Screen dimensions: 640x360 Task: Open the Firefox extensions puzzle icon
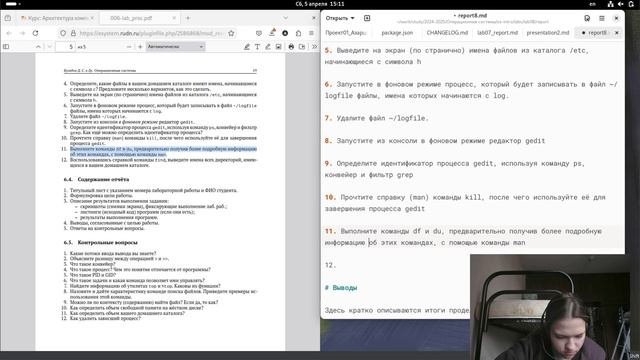pos(298,33)
